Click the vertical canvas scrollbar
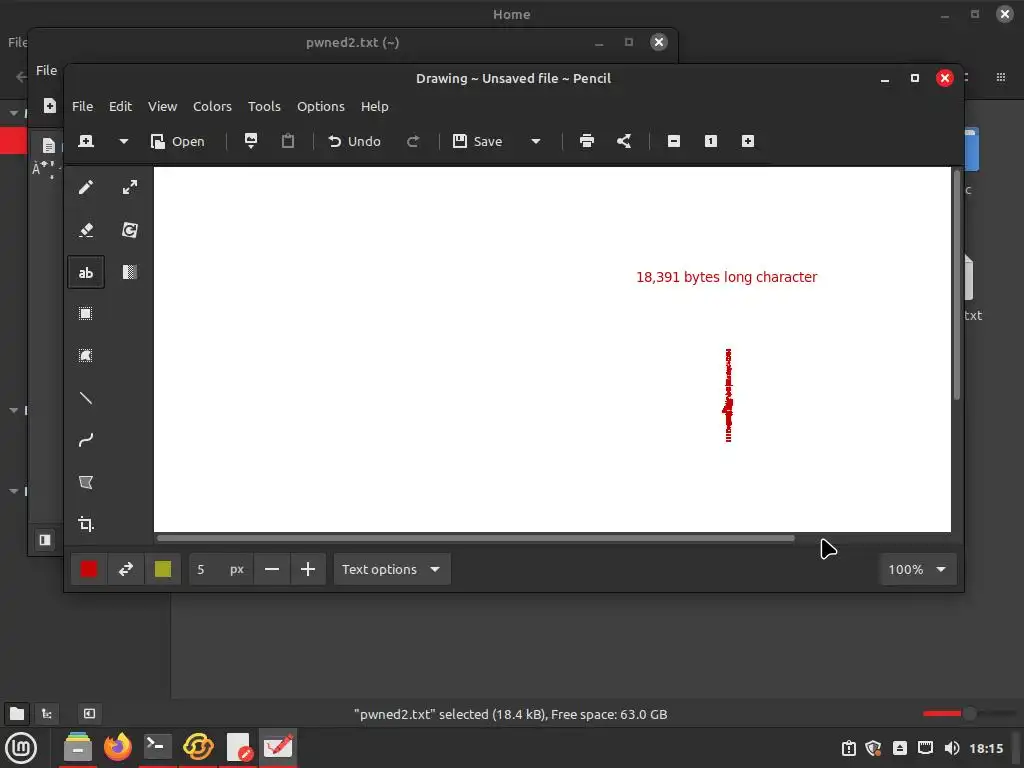Image resolution: width=1024 pixels, height=768 pixels. (x=957, y=285)
